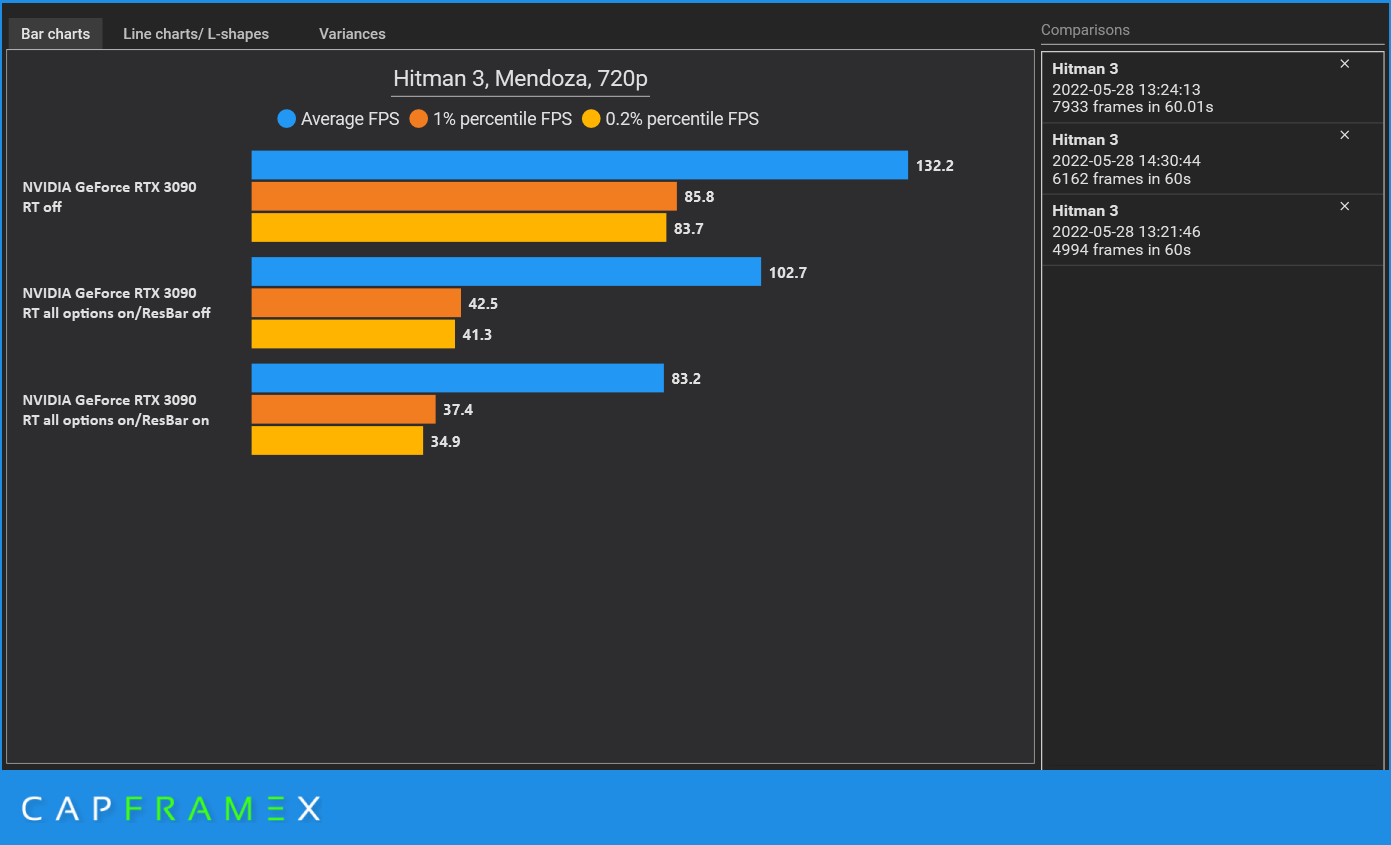1391x845 pixels.
Task: Click the 37.4 1% percentile bar
Action: tap(344, 409)
